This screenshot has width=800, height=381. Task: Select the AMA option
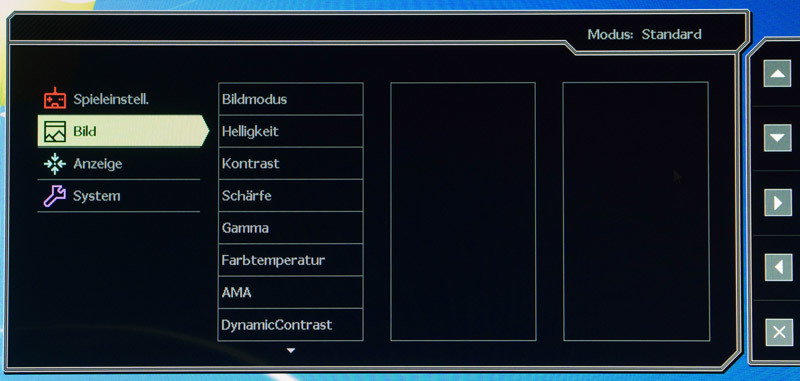tap(290, 292)
